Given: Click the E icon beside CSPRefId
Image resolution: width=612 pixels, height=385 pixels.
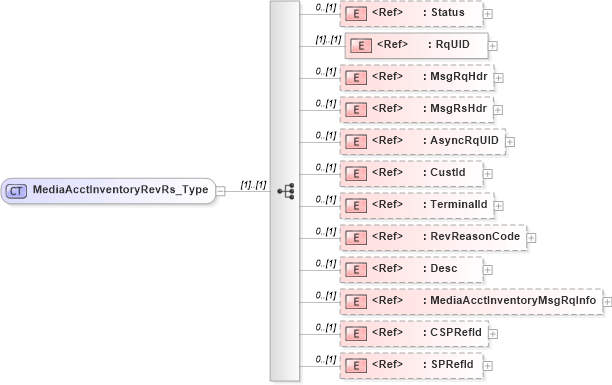Looking at the screenshot, I should pyautogui.click(x=356, y=334).
